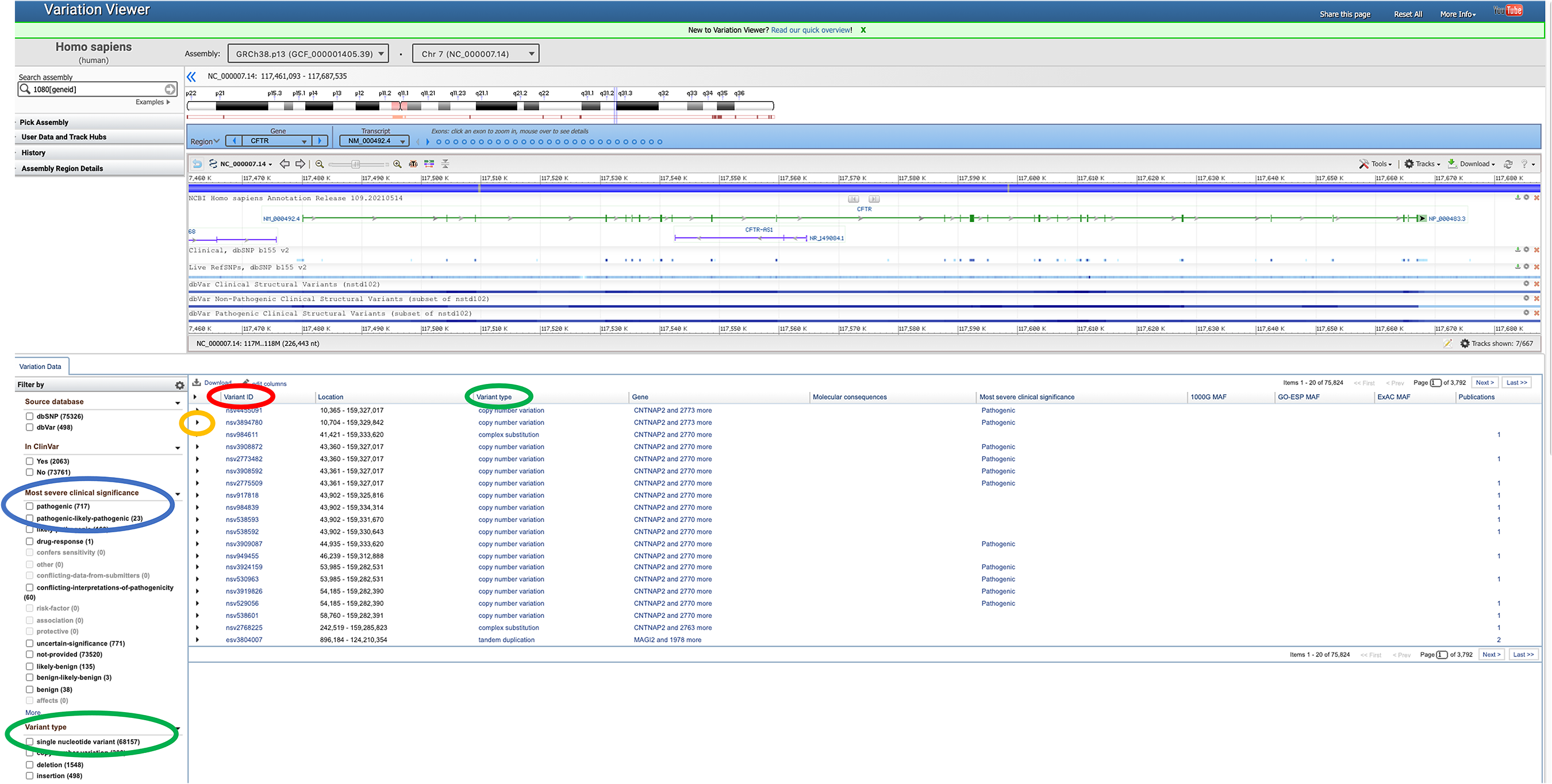
Task: Remove the dbVar Clinical Structural Variants track
Action: pos(1536,284)
